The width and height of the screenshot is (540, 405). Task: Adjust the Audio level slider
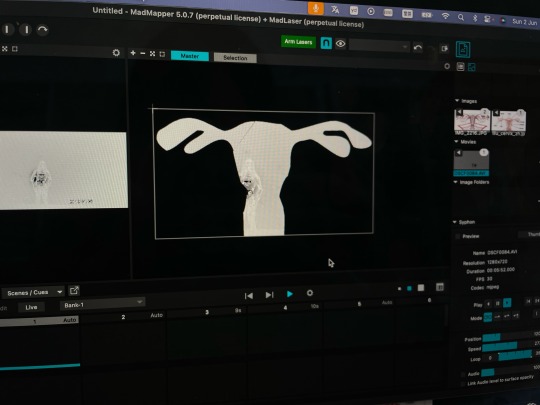pos(508,370)
